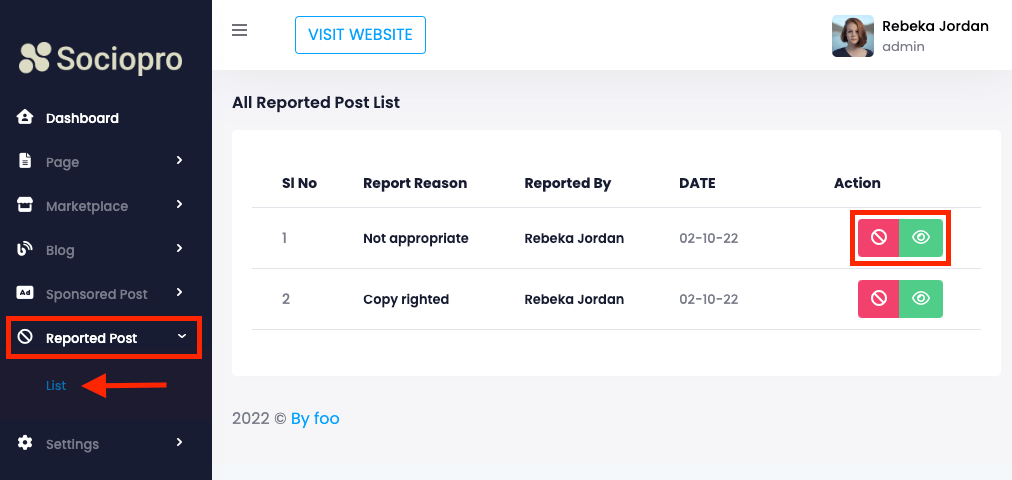The image size is (1012, 480).
Task: View the 'Not appropriate' reported post
Action: 921,238
